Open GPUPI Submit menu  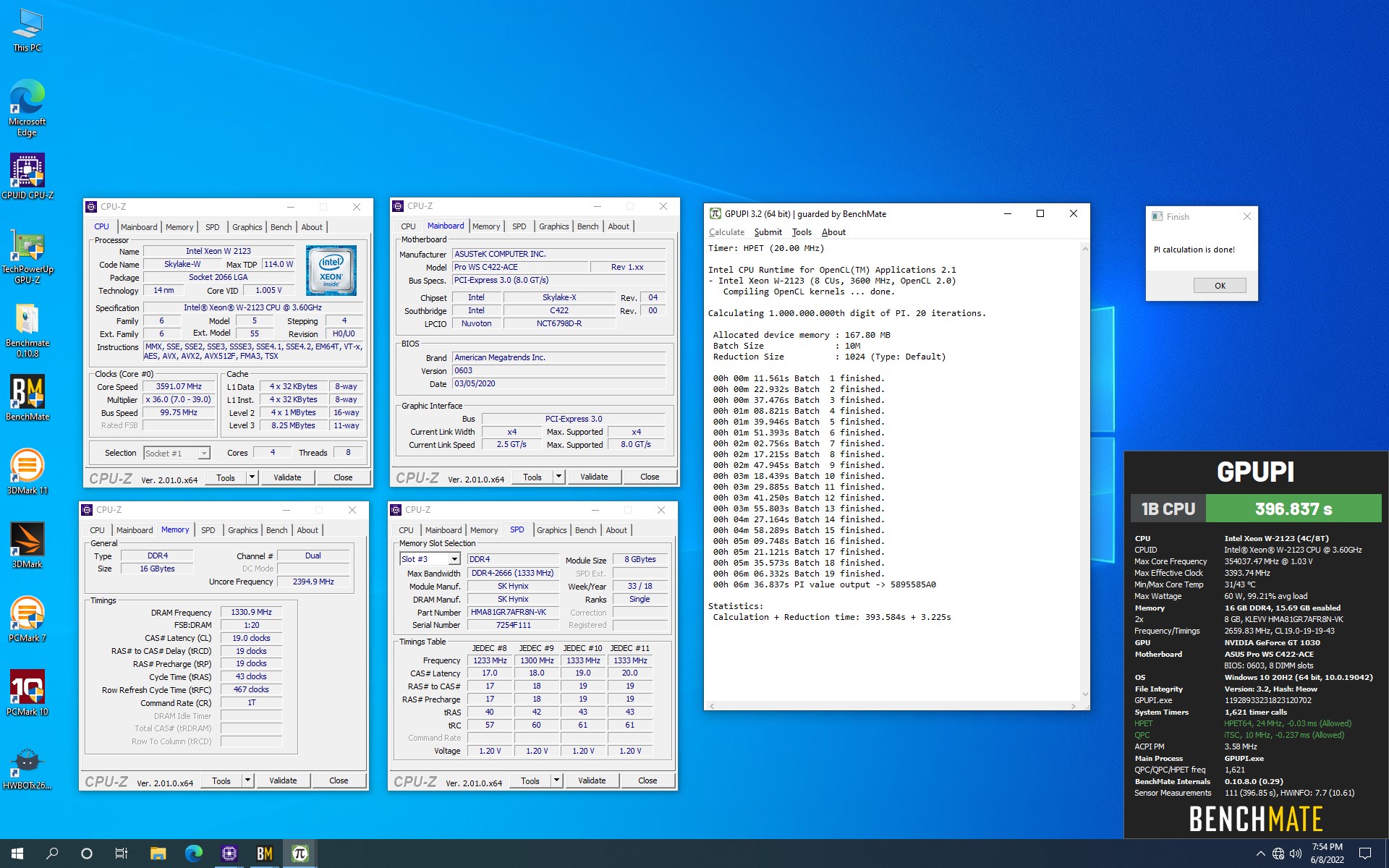click(768, 232)
